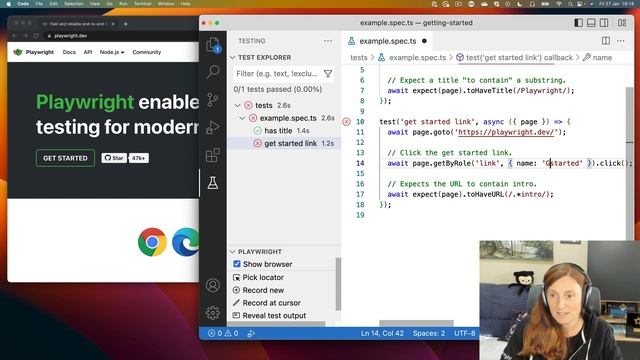The height and width of the screenshot is (360, 640).
Task: Click the filter funnel icon in Test Explorer
Action: pos(328,73)
